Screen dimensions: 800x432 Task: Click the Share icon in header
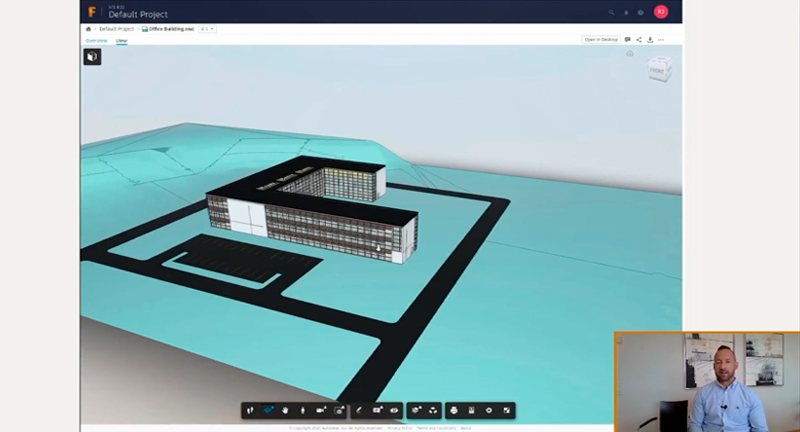pos(639,40)
